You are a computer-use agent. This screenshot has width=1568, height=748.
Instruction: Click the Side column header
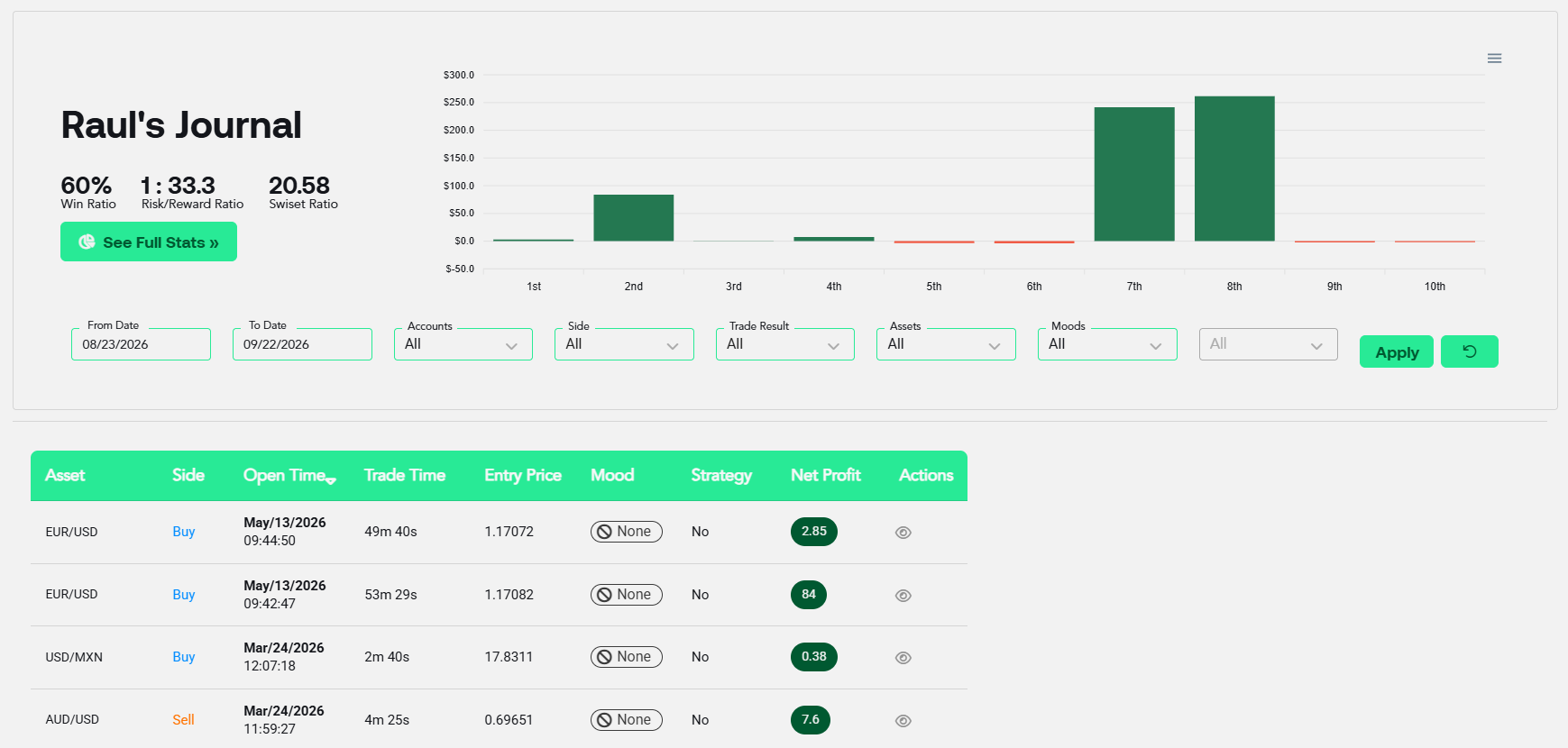tap(188, 475)
